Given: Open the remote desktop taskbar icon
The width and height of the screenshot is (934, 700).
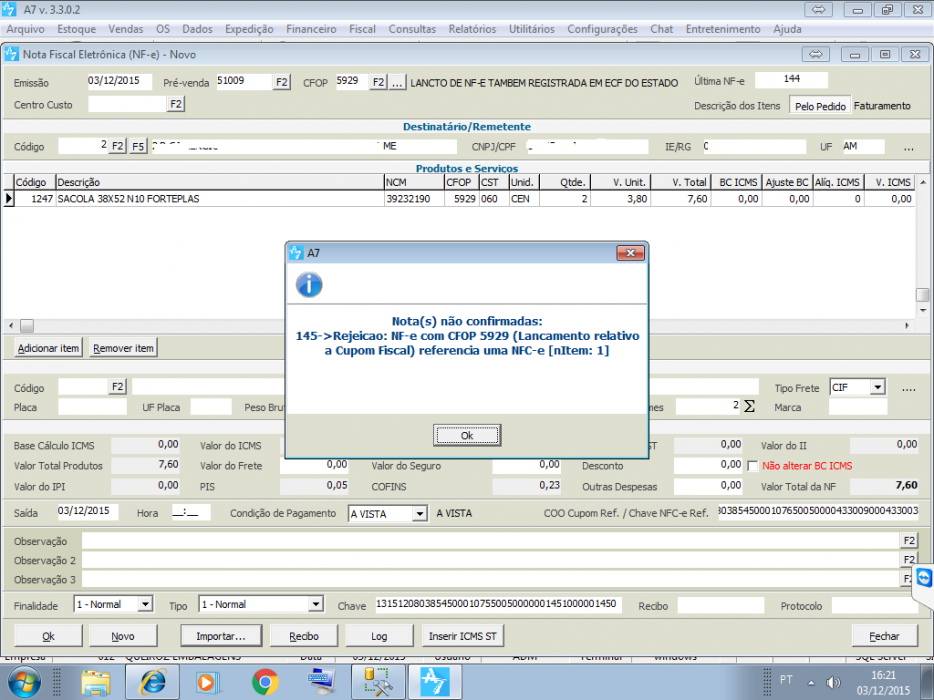Looking at the screenshot, I should [x=321, y=682].
